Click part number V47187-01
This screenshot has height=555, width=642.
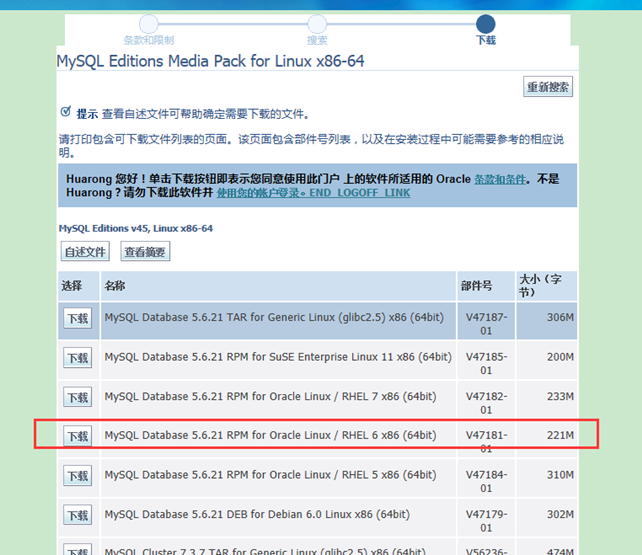[x=486, y=324]
